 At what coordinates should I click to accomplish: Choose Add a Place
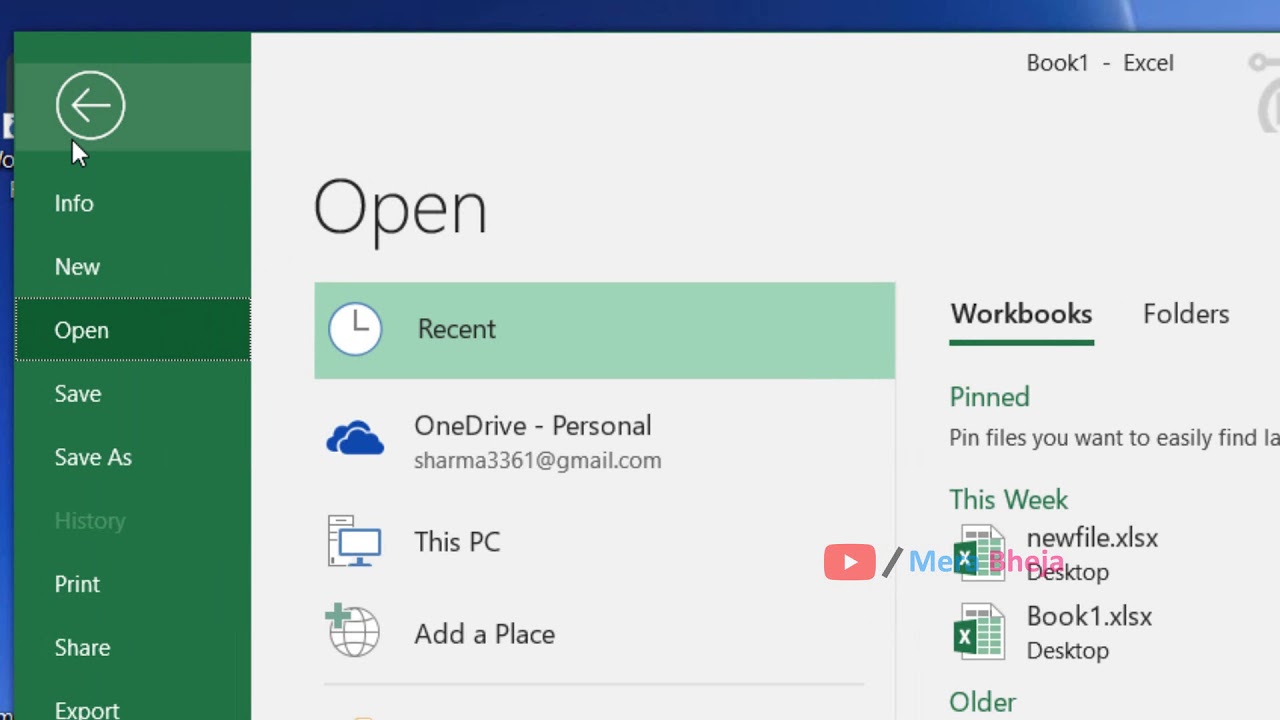point(484,634)
